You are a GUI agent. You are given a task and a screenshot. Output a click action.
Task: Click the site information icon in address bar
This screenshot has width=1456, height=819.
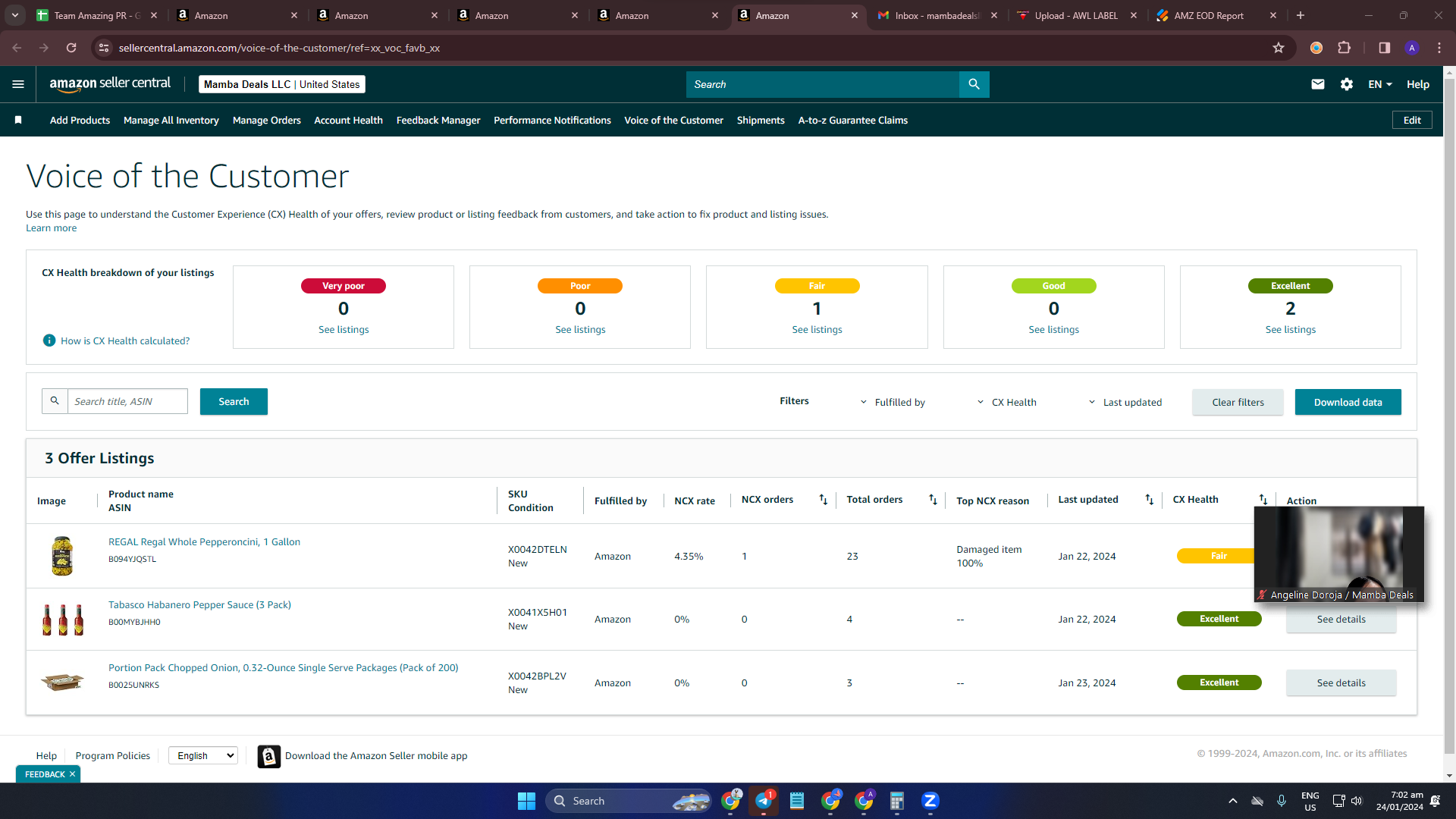point(105,48)
